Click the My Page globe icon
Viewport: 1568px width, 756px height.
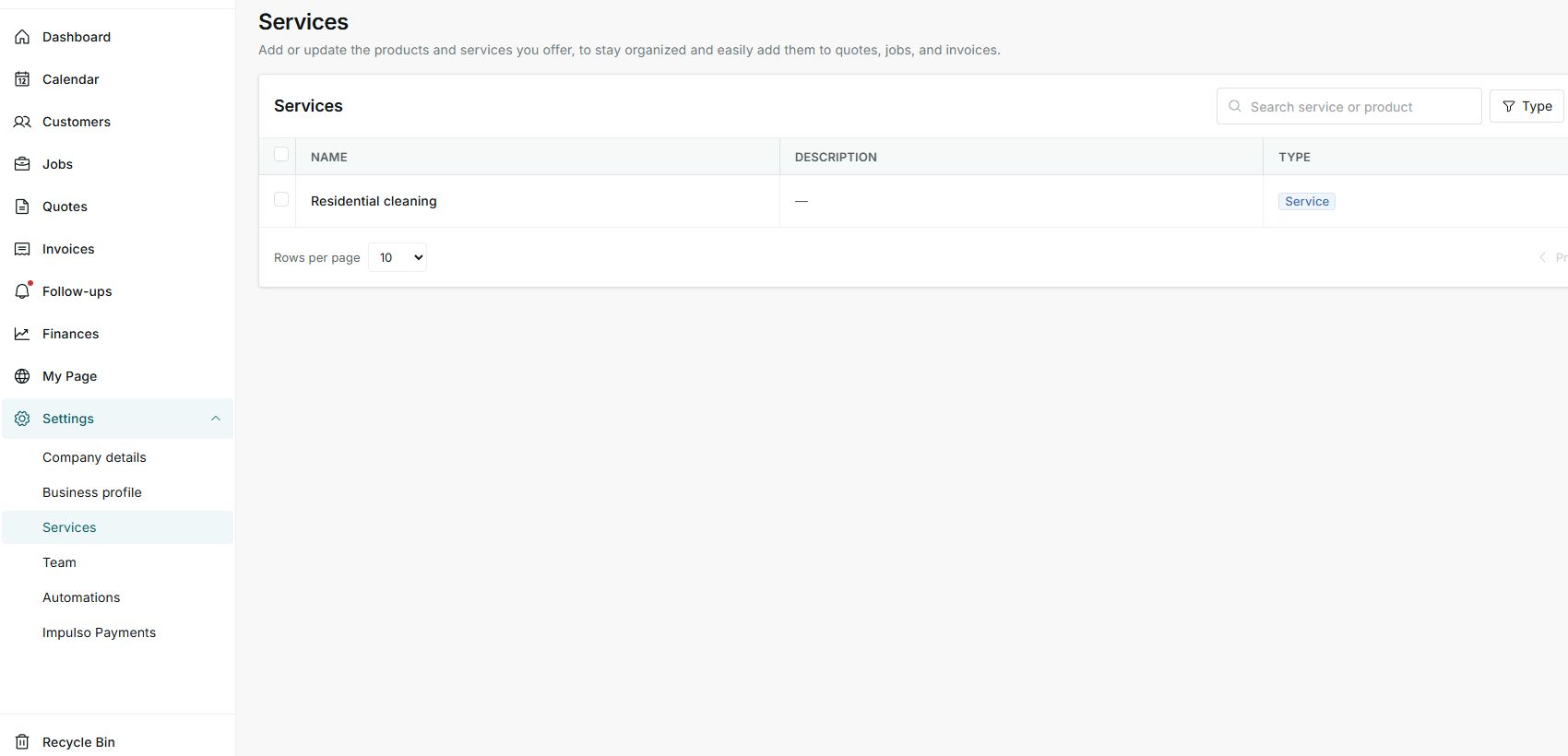tap(22, 376)
